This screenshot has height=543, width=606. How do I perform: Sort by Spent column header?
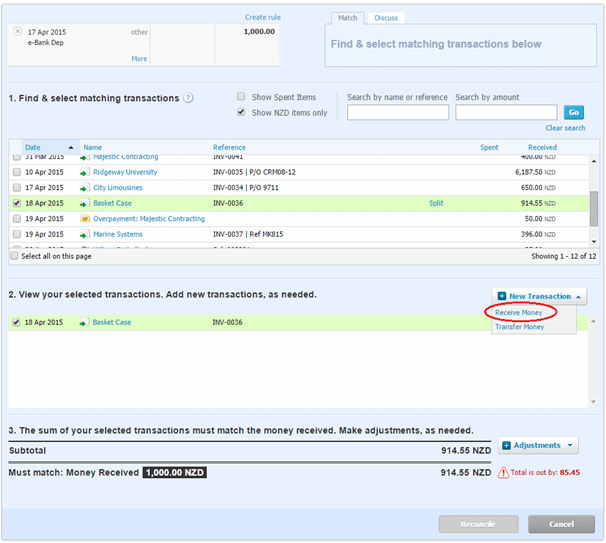(489, 147)
